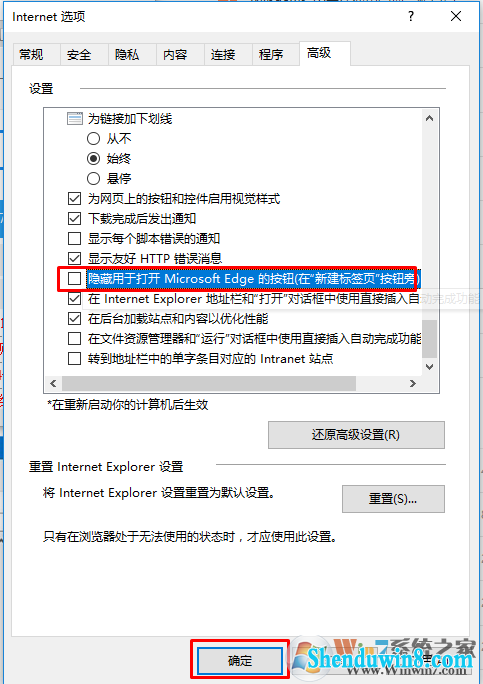The image size is (483, 684).
Task: Enable 显示每个脚本错误的通知 checkbox
Action: click(75, 239)
